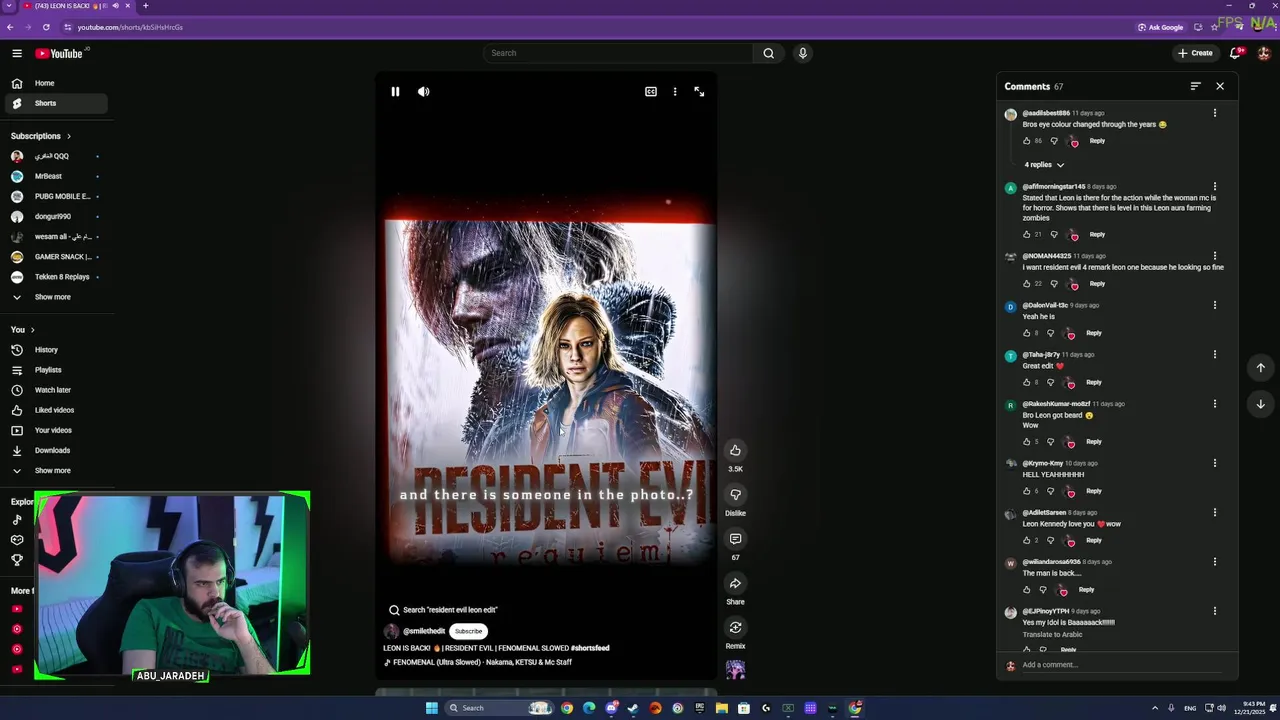Screen dimensions: 1280x720
Task: Open File Explorer from the taskbar
Action: coord(721,708)
